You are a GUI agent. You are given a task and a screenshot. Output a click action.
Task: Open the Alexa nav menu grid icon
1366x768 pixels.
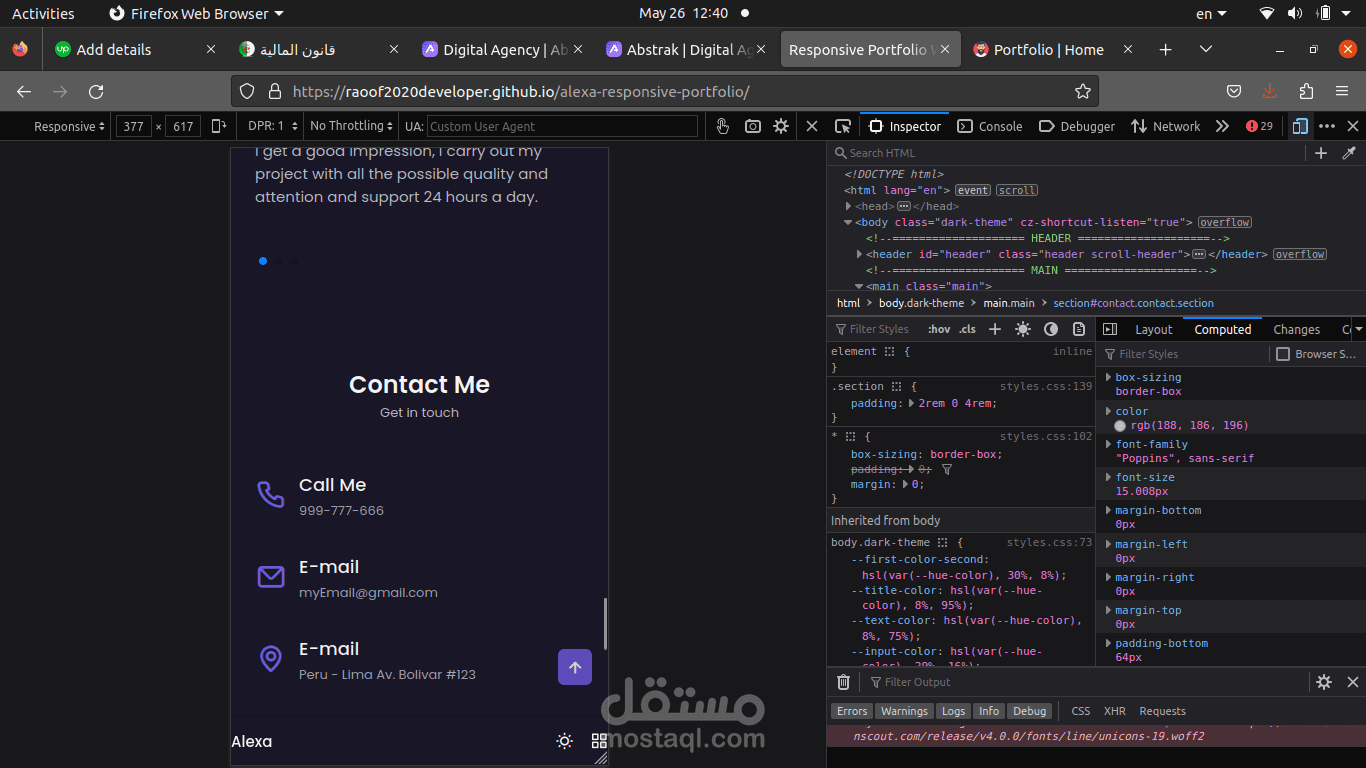coord(599,741)
